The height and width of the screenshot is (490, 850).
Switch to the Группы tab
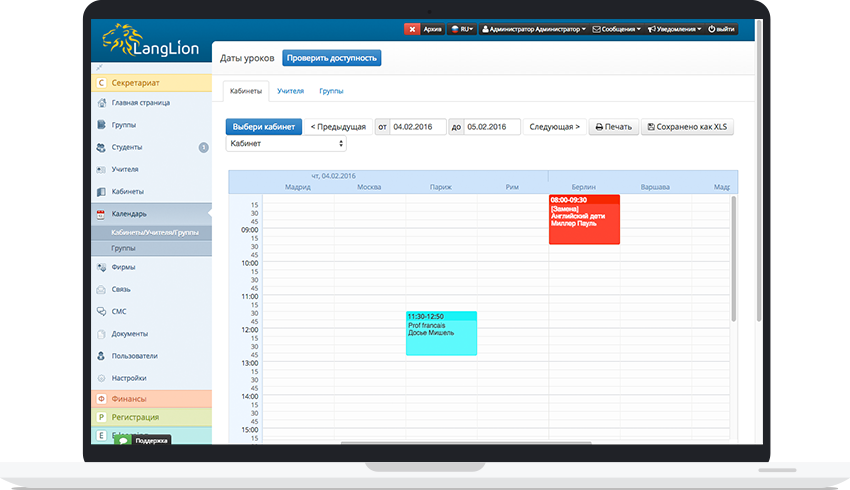point(331,91)
